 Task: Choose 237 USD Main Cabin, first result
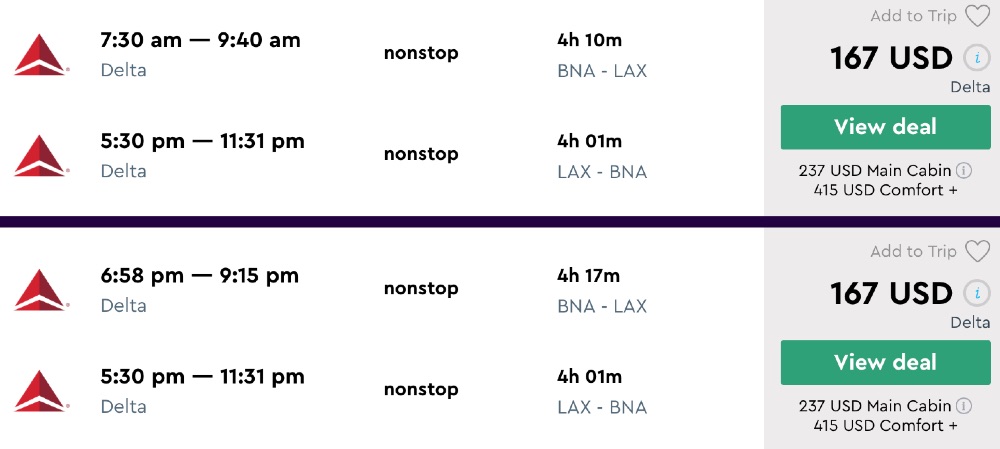(875, 171)
